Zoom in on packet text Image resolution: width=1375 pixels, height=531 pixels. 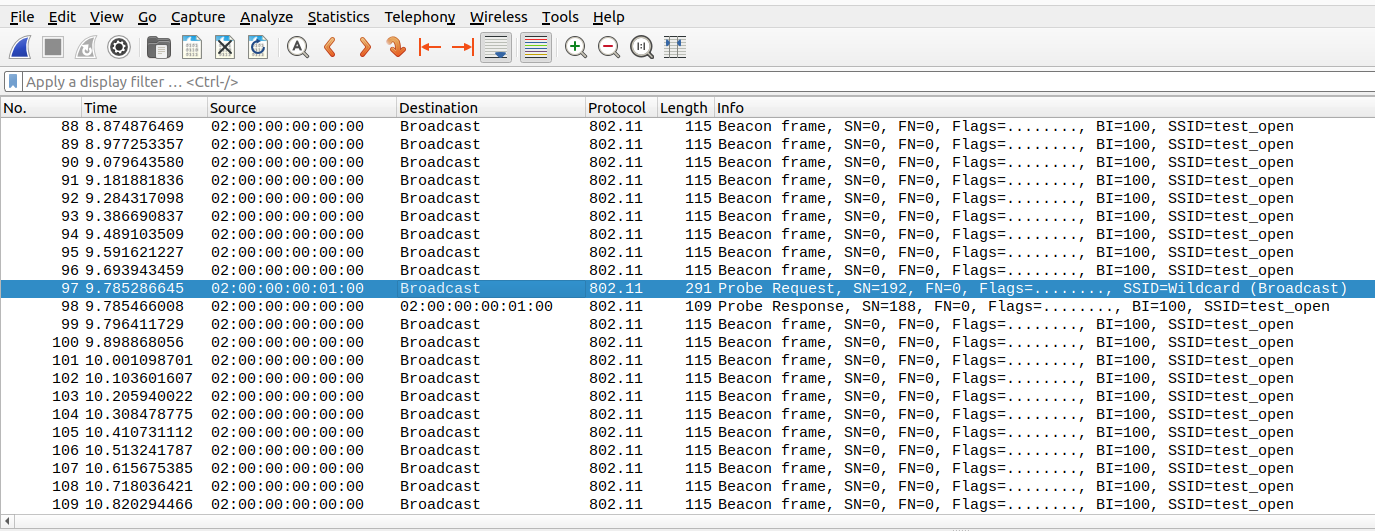click(x=576, y=47)
